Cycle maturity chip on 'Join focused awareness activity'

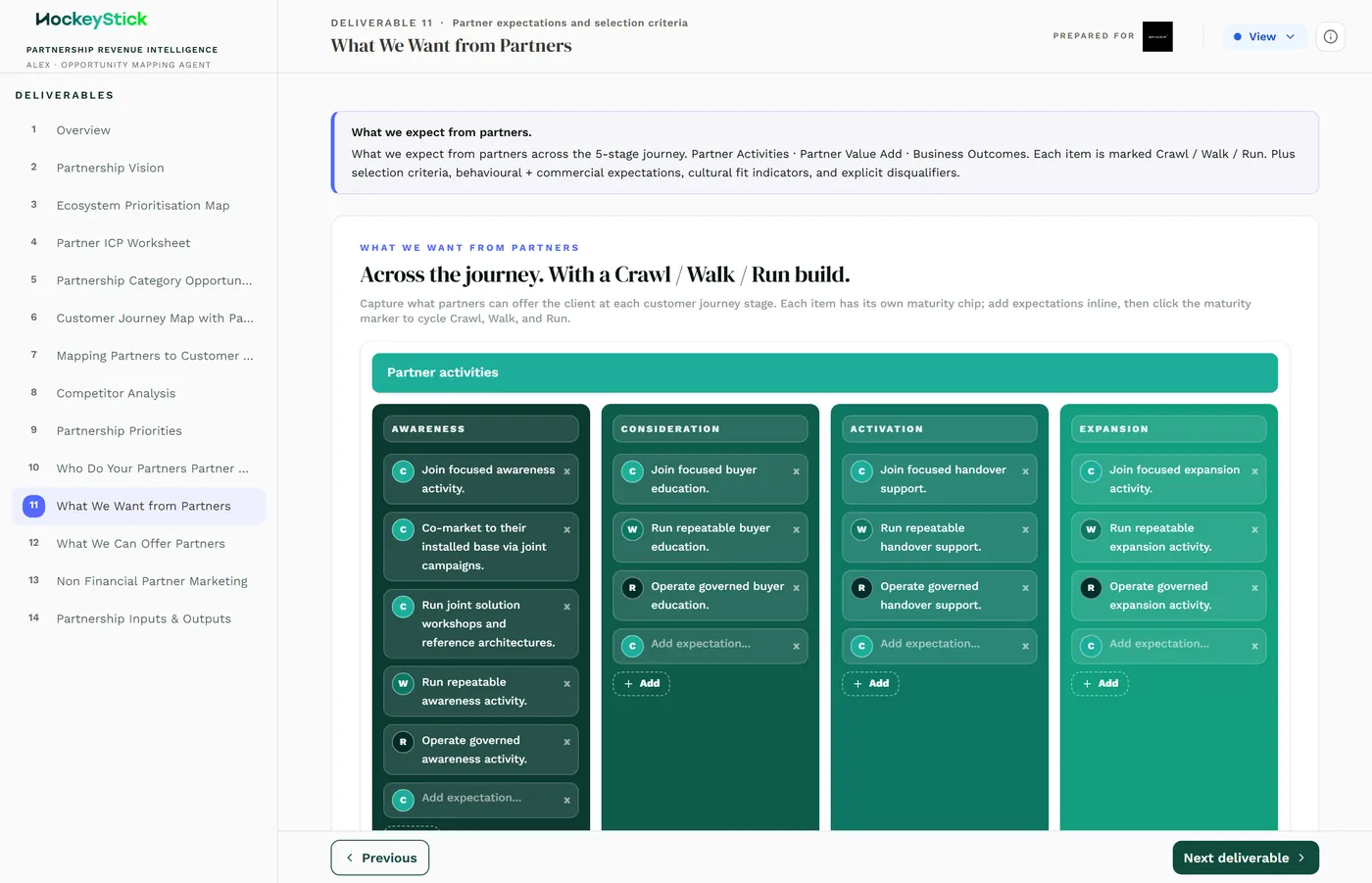tap(403, 471)
